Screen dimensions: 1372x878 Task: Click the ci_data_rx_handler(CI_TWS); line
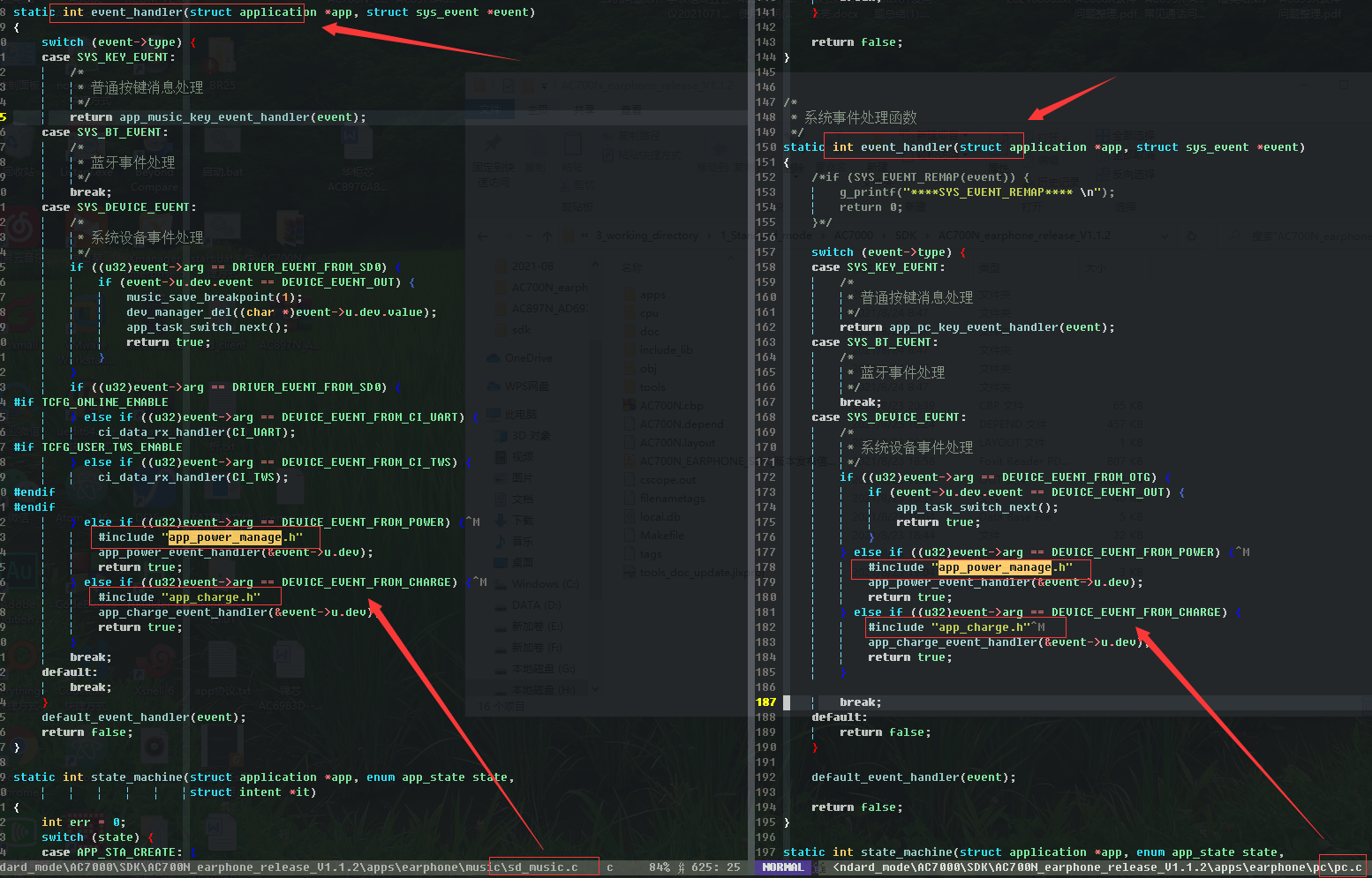(x=193, y=477)
